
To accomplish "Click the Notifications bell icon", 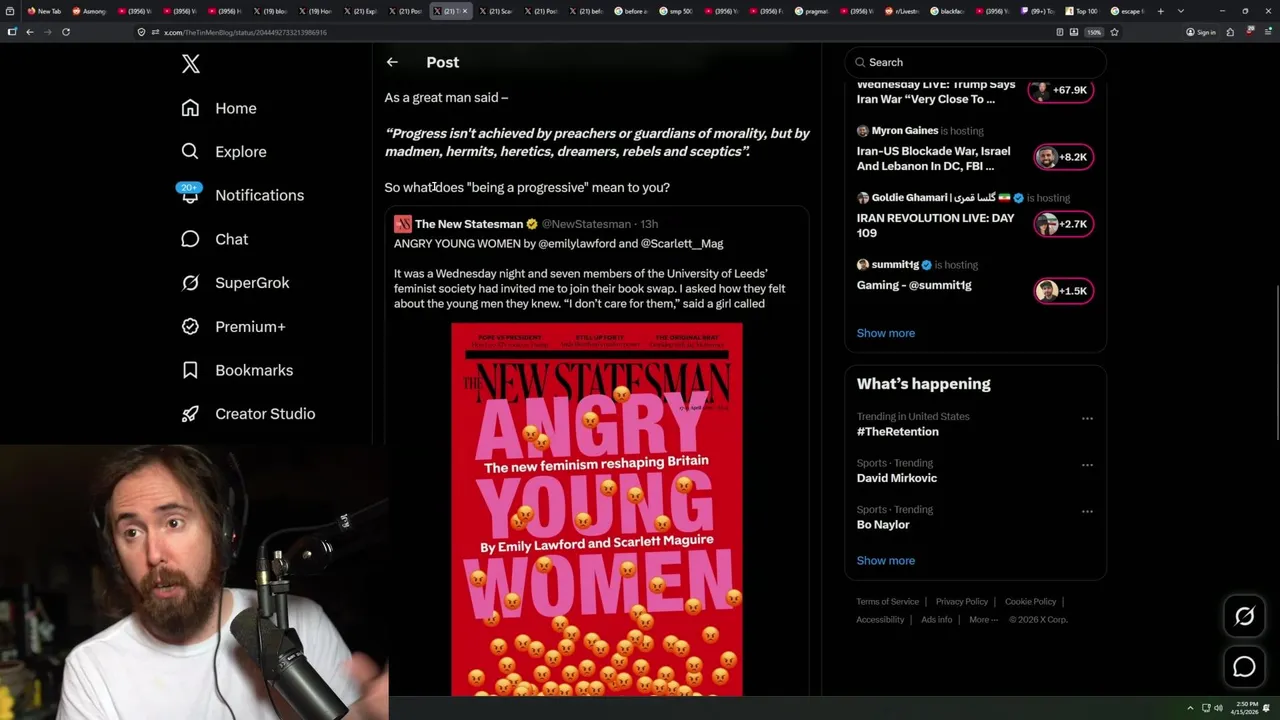I will tap(190, 195).
